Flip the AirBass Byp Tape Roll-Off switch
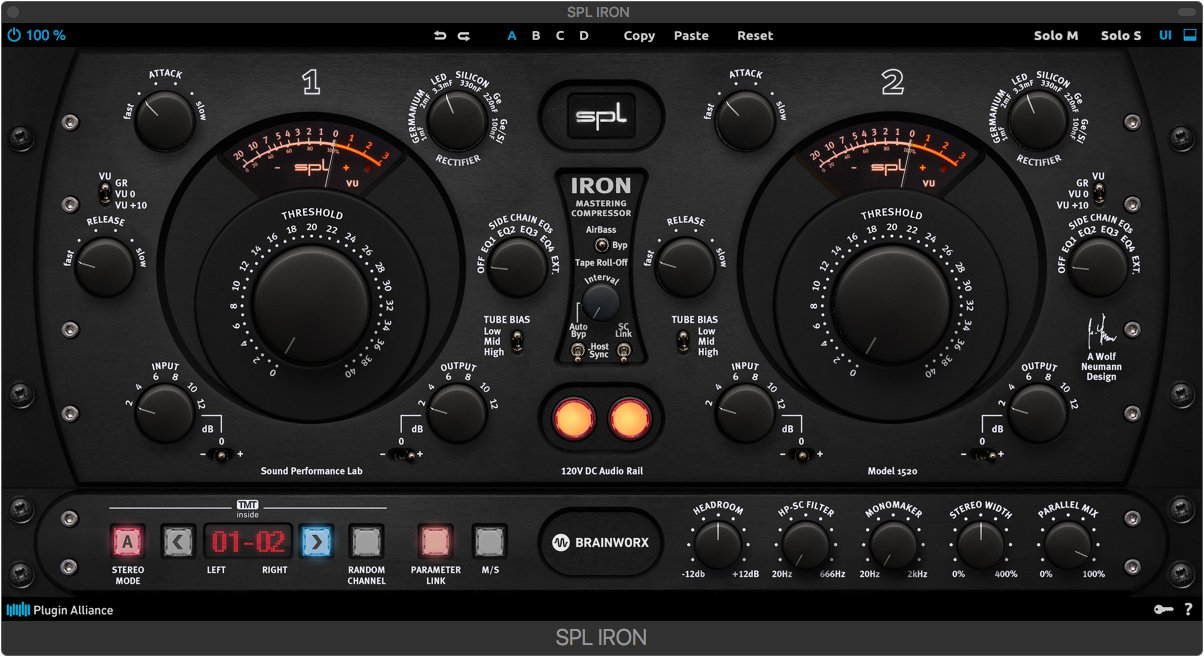 coord(601,245)
